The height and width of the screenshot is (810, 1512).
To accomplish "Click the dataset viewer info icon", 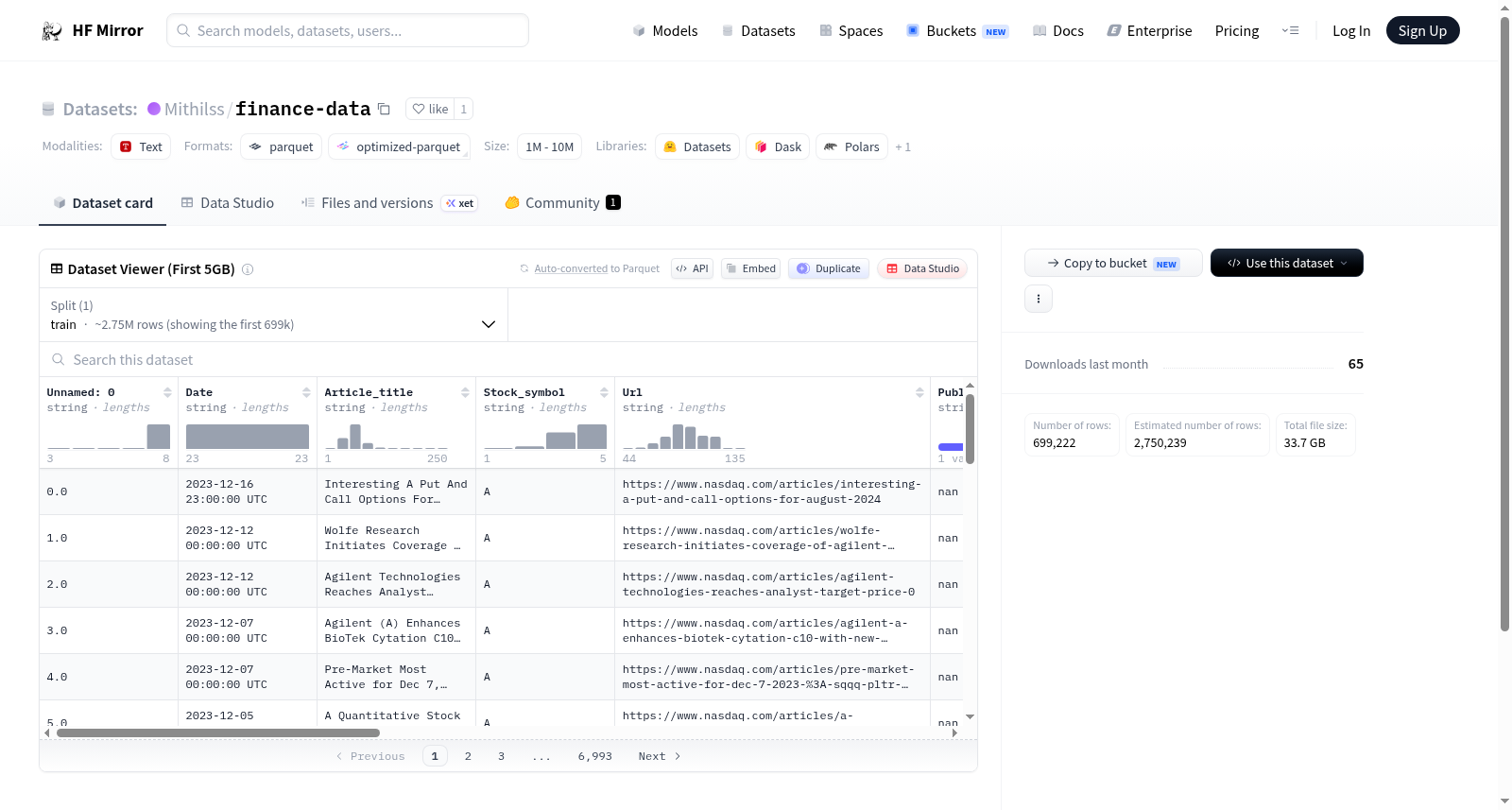I will click(x=248, y=269).
